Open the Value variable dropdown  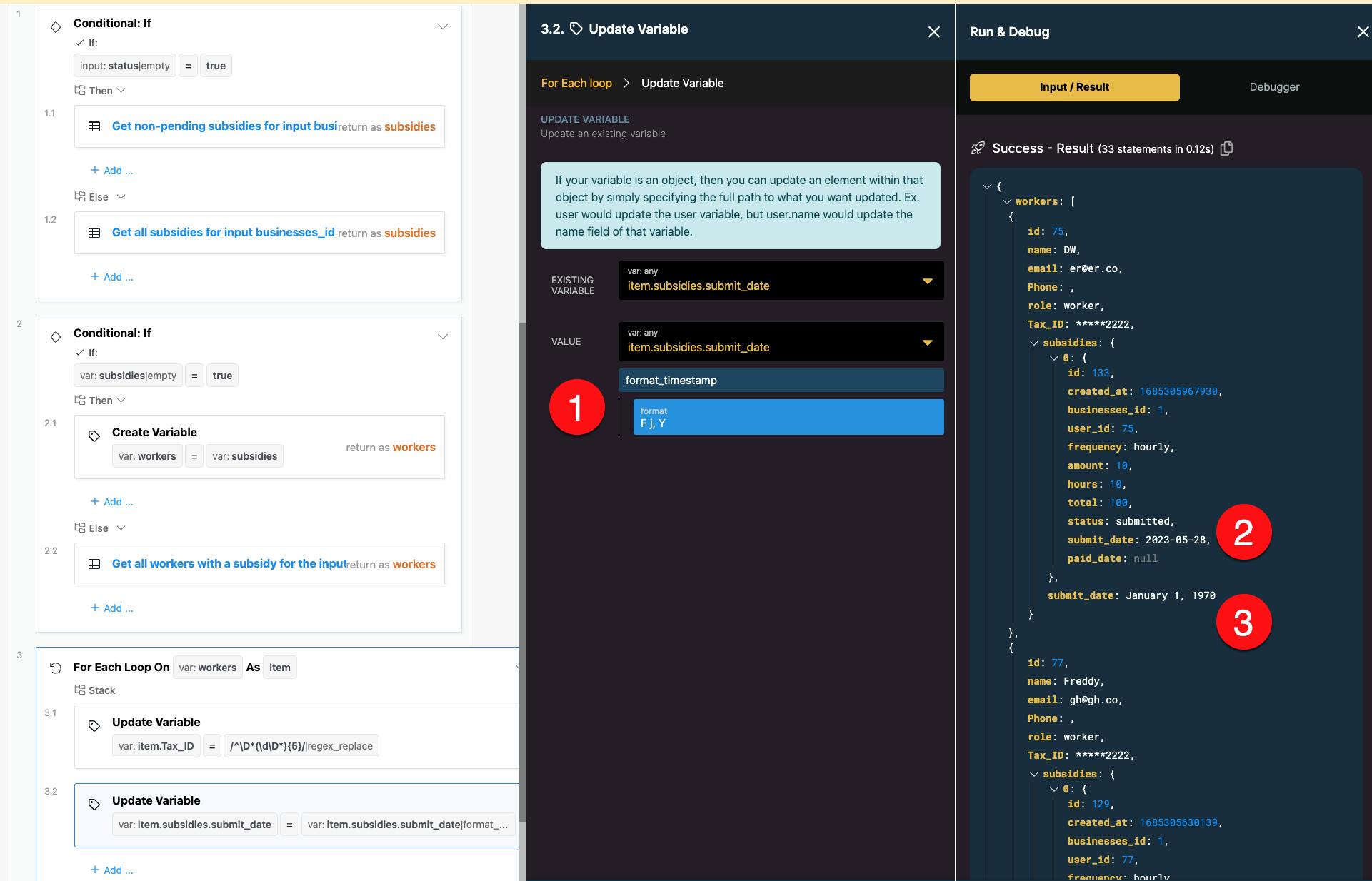pyautogui.click(x=927, y=342)
